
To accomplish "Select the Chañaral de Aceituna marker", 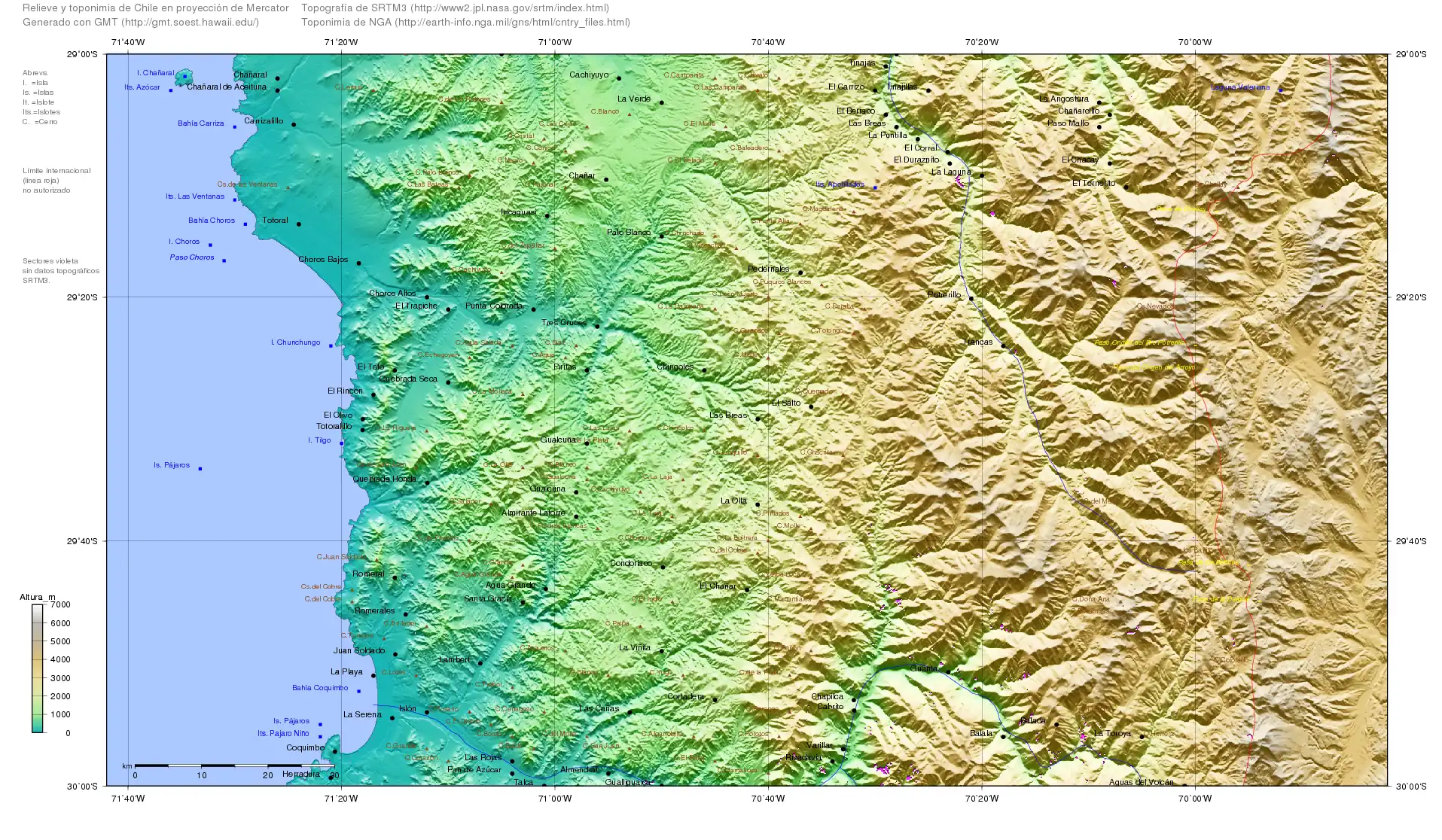I will (277, 90).
